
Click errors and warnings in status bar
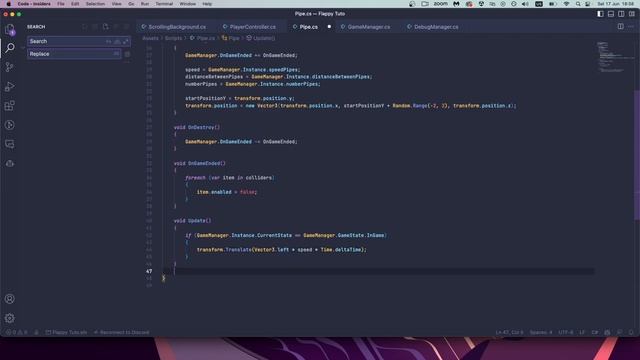tap(16, 332)
